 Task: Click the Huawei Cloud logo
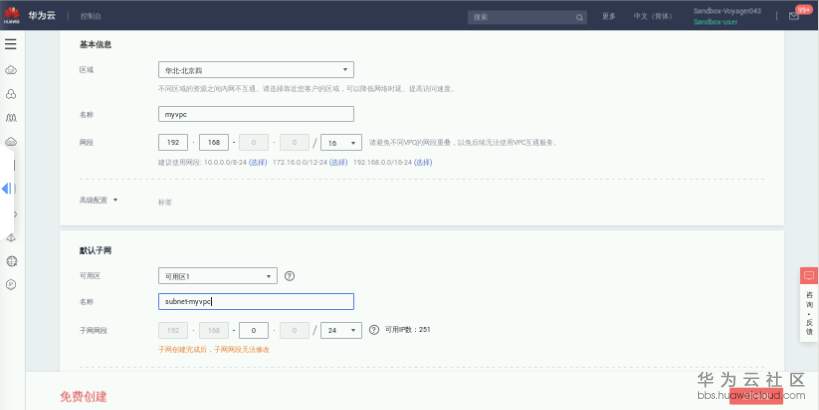point(11,15)
